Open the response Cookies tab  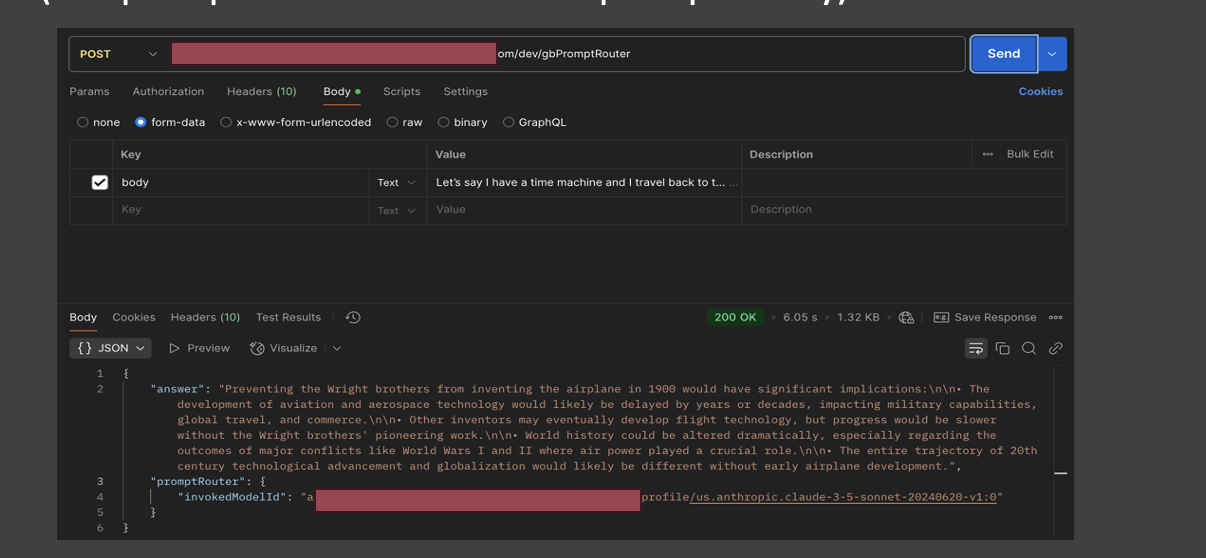134,317
